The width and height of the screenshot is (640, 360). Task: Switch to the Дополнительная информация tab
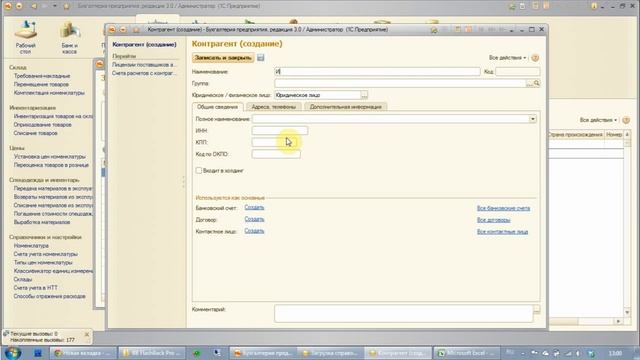point(346,107)
